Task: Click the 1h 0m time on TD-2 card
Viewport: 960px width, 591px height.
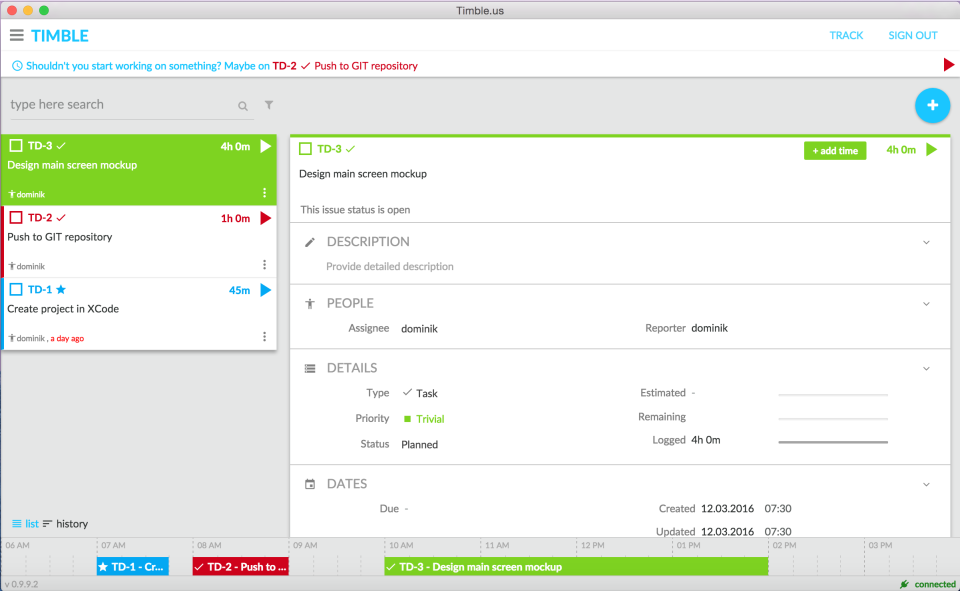Action: [x=235, y=218]
